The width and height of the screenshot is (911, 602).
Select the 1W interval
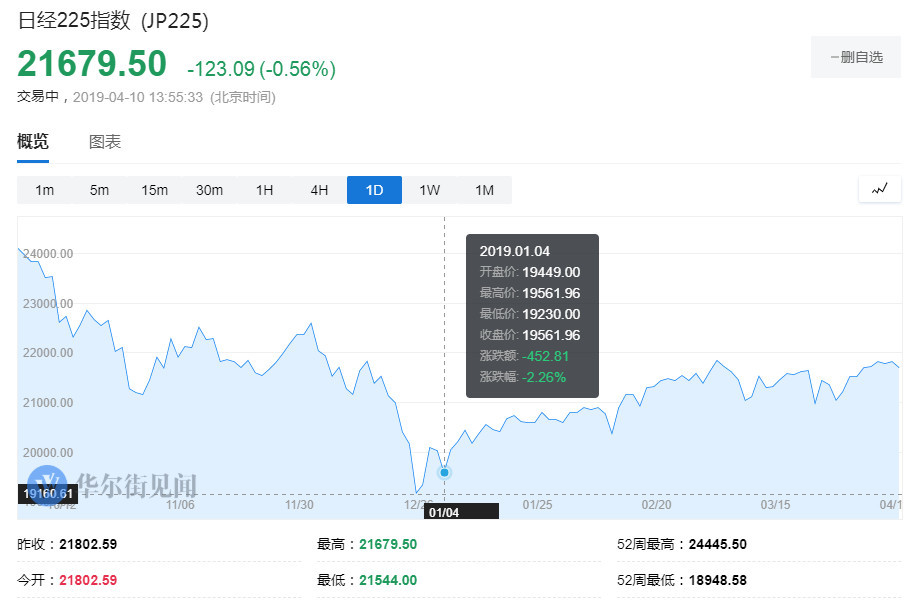(429, 190)
